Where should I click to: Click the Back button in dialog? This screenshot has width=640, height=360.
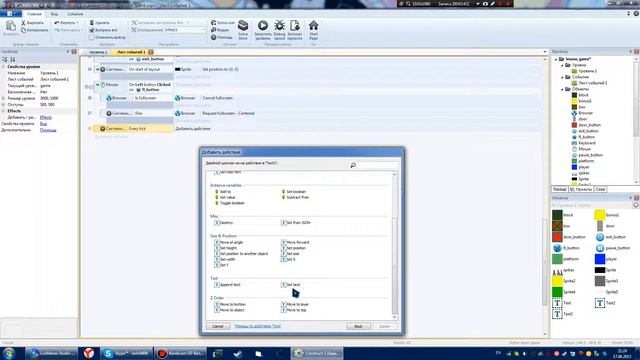tap(358, 326)
